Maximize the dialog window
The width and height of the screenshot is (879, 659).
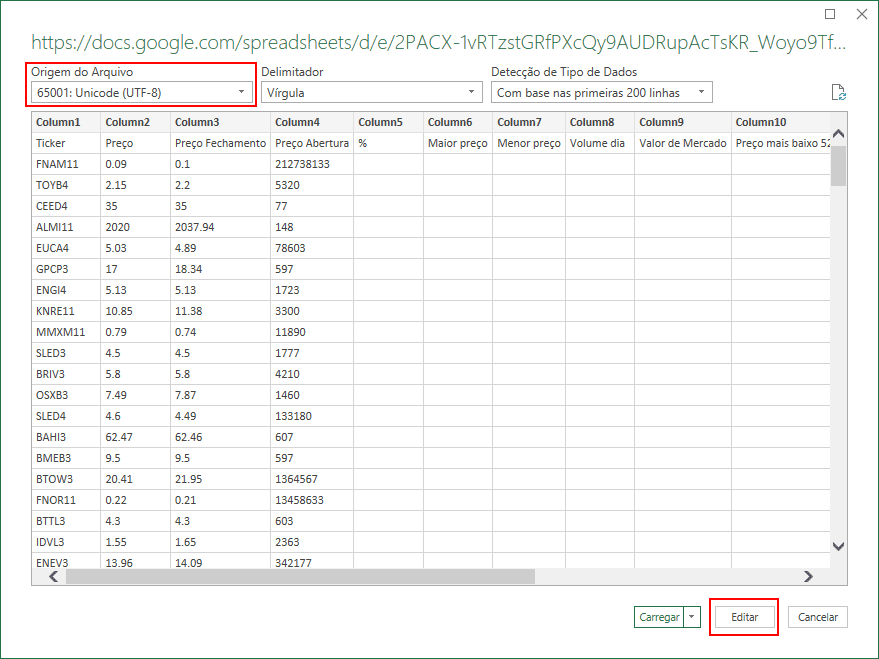[829, 15]
